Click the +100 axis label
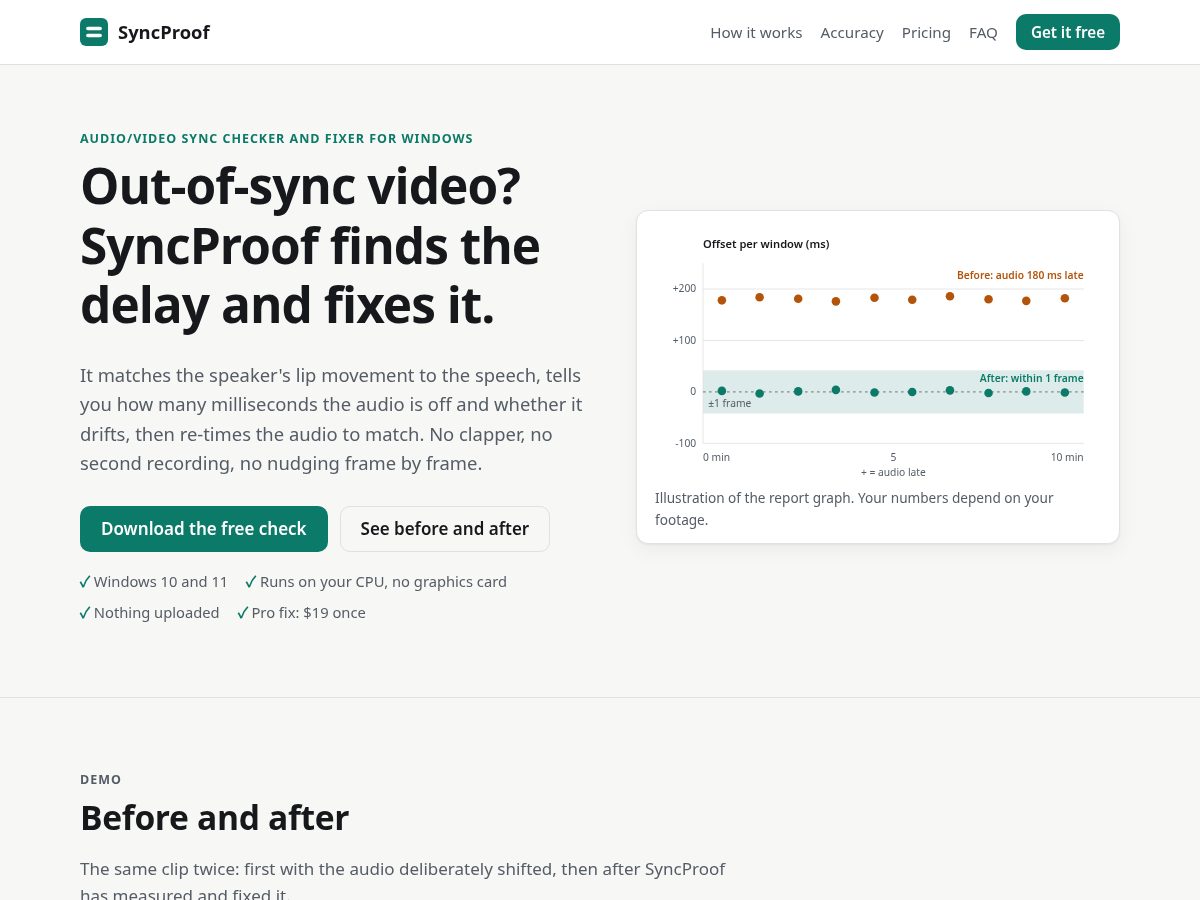The width and height of the screenshot is (1200, 900). (684, 340)
